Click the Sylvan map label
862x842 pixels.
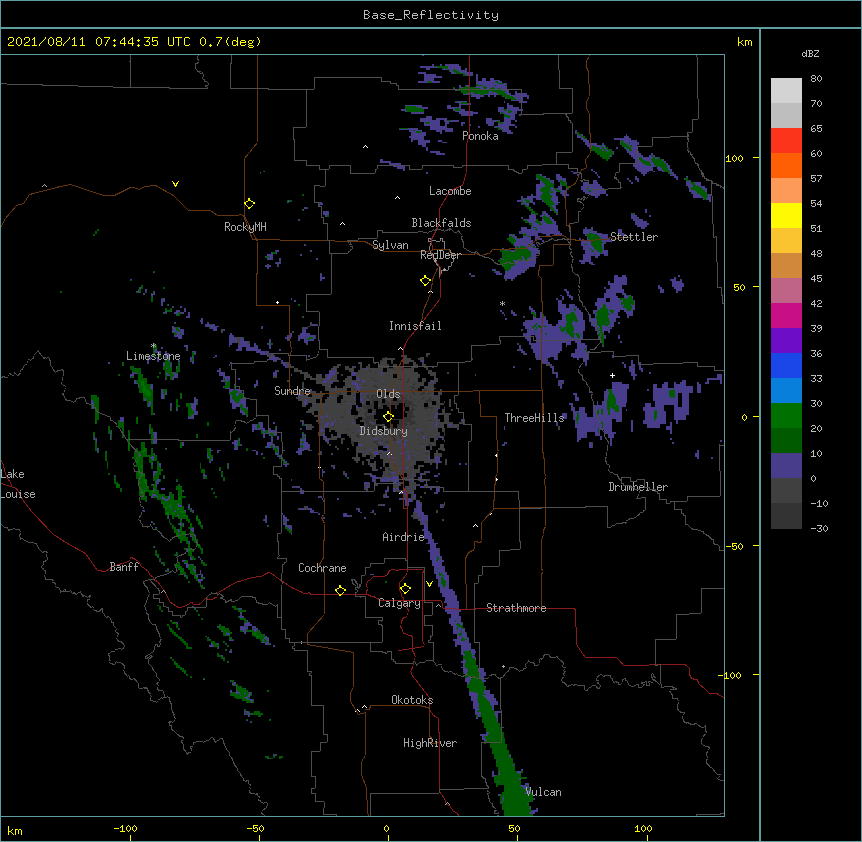tap(390, 245)
